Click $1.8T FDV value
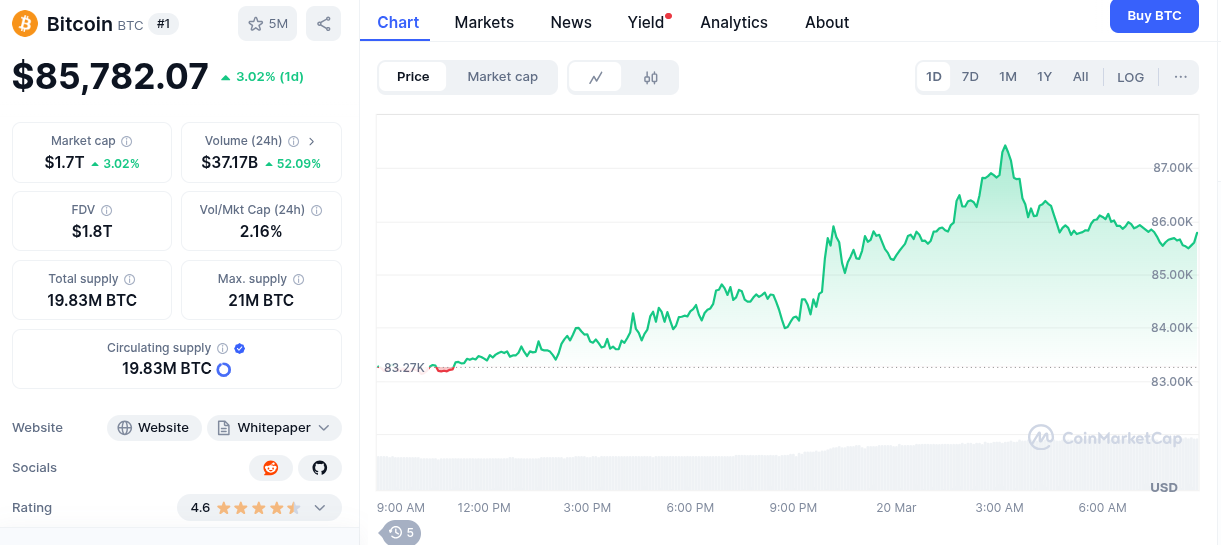The height and width of the screenshot is (545, 1221). coord(92,231)
